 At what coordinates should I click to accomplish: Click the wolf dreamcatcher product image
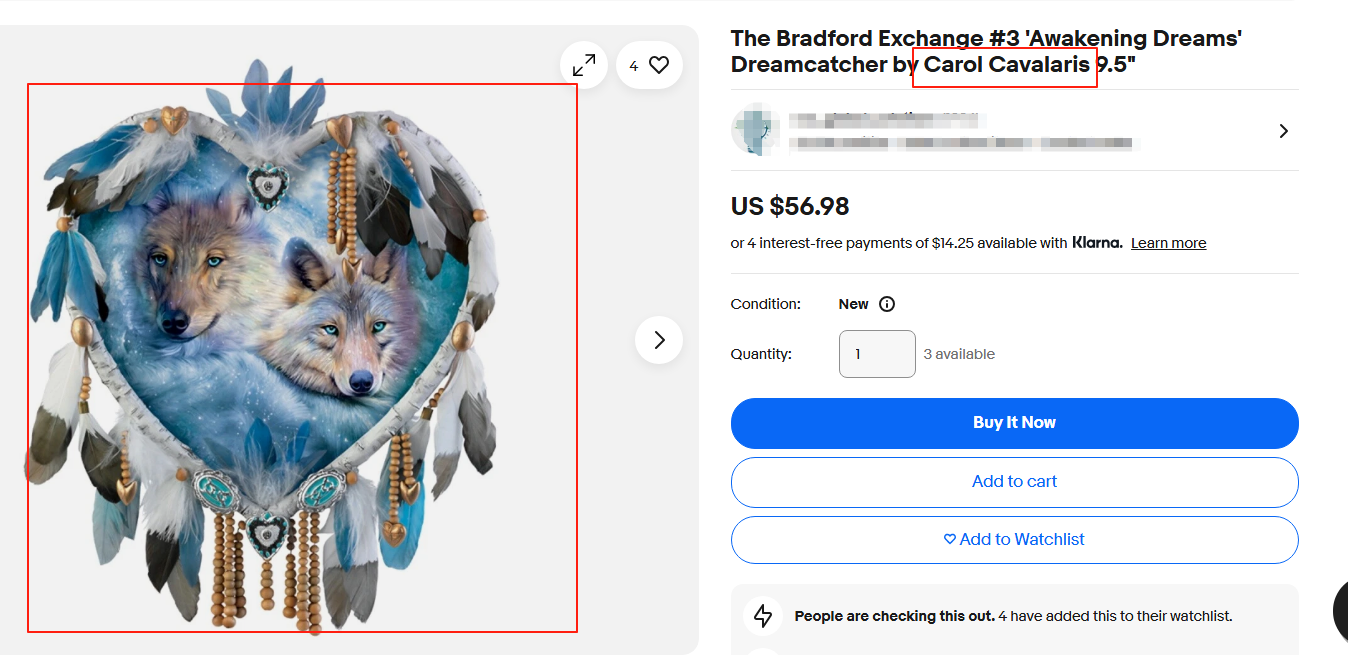(300, 360)
